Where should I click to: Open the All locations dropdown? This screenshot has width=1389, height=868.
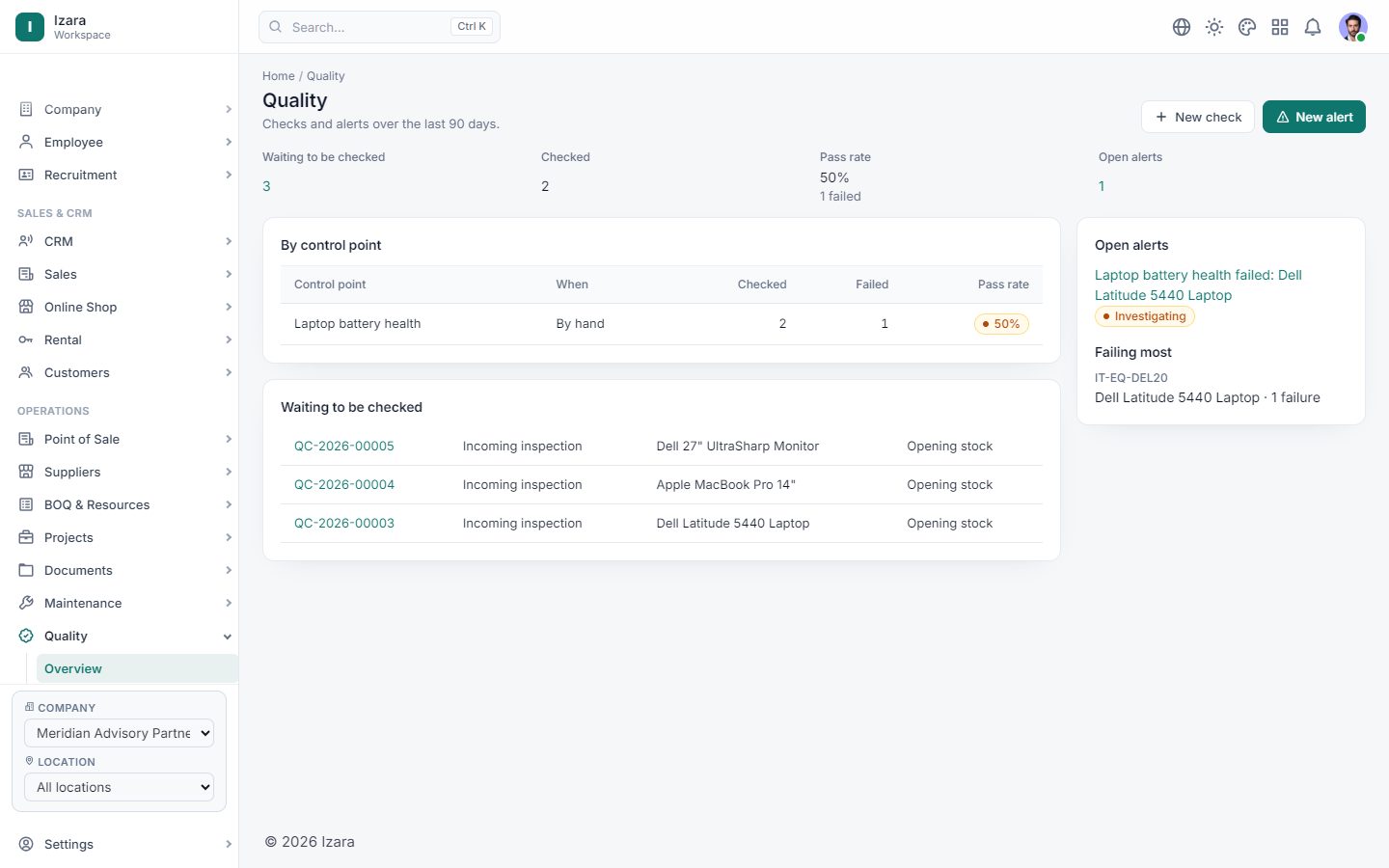point(119,787)
